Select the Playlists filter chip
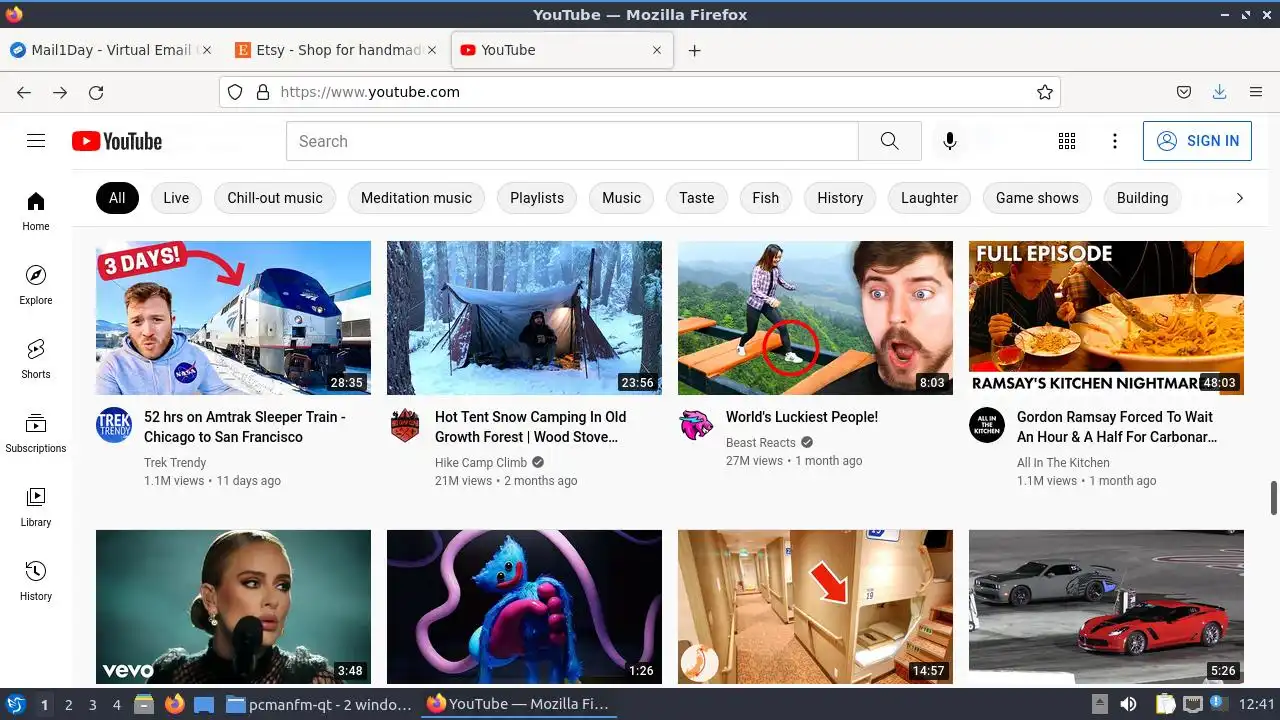This screenshot has width=1280, height=720. click(537, 198)
